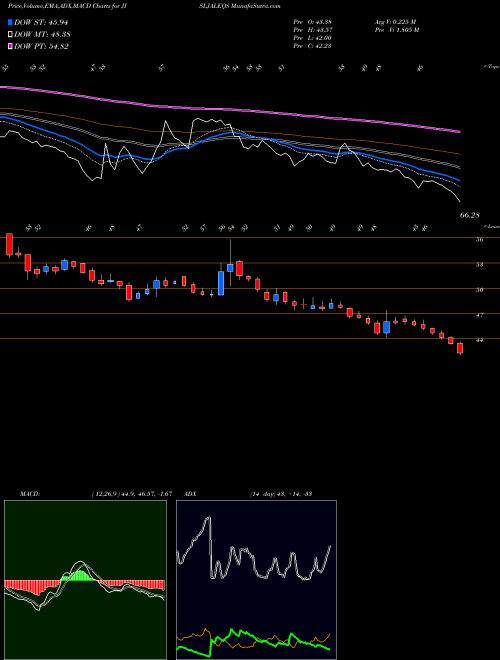Click the 'Pre L: 42.00' low value
This screenshot has height=660, width=500.
(313, 38)
